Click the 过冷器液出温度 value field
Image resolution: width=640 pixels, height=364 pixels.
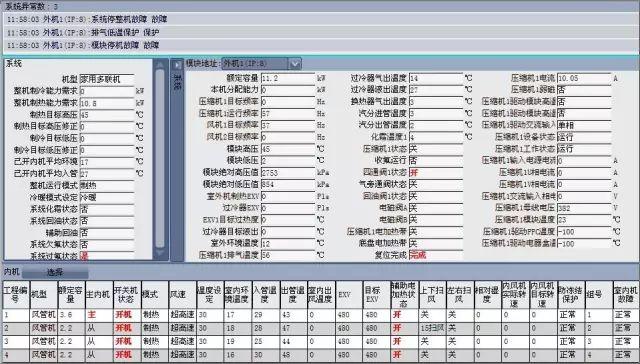(x=436, y=89)
